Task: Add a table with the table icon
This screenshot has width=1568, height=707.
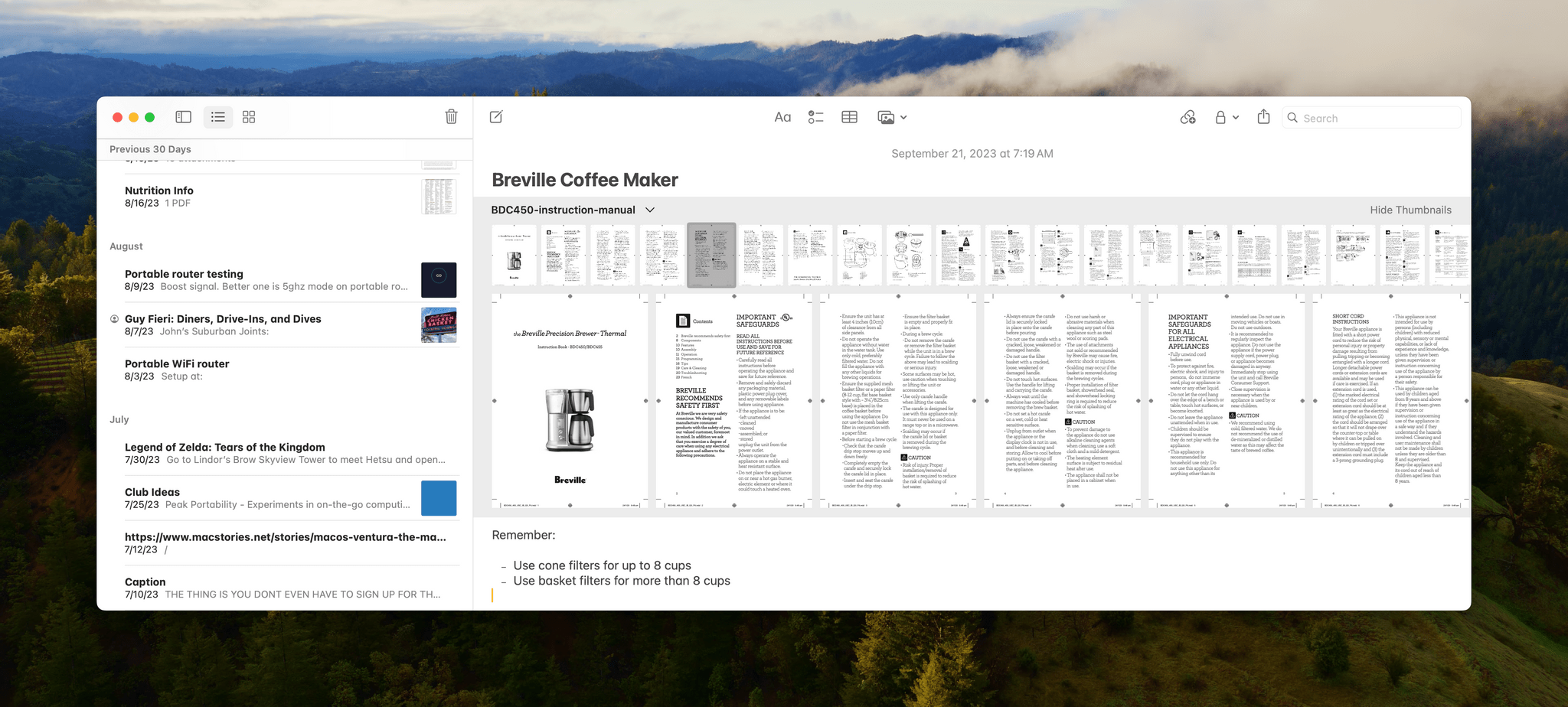Action: click(x=849, y=117)
